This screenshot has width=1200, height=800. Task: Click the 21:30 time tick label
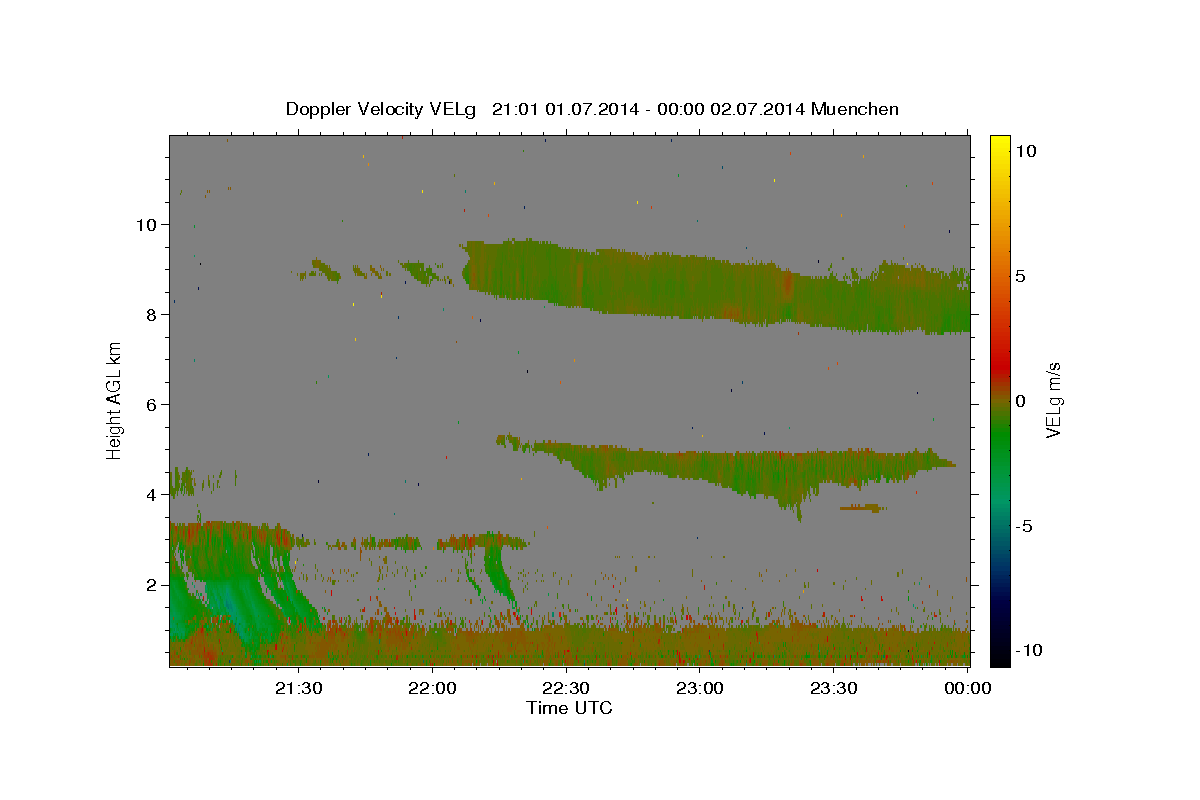click(299, 688)
